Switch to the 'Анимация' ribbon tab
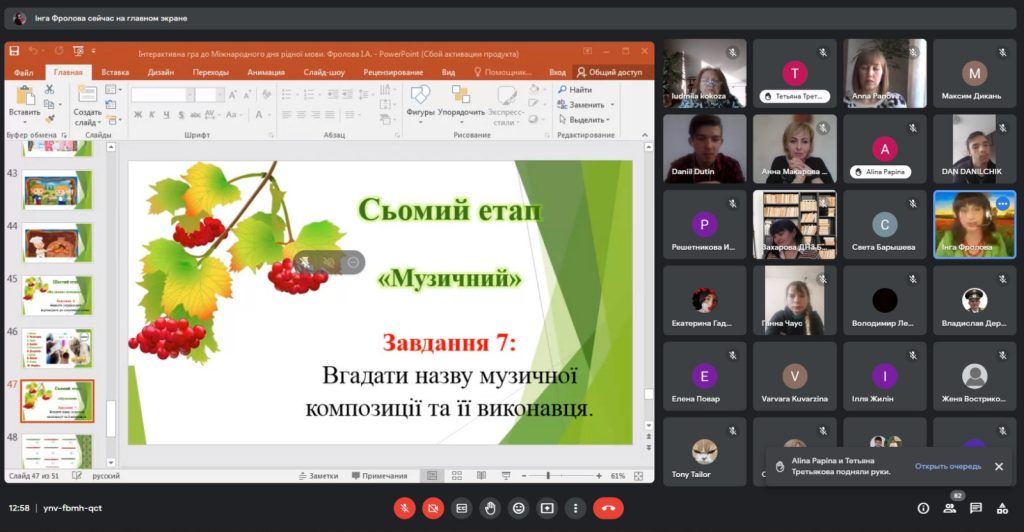This screenshot has height=532, width=1024. [266, 72]
